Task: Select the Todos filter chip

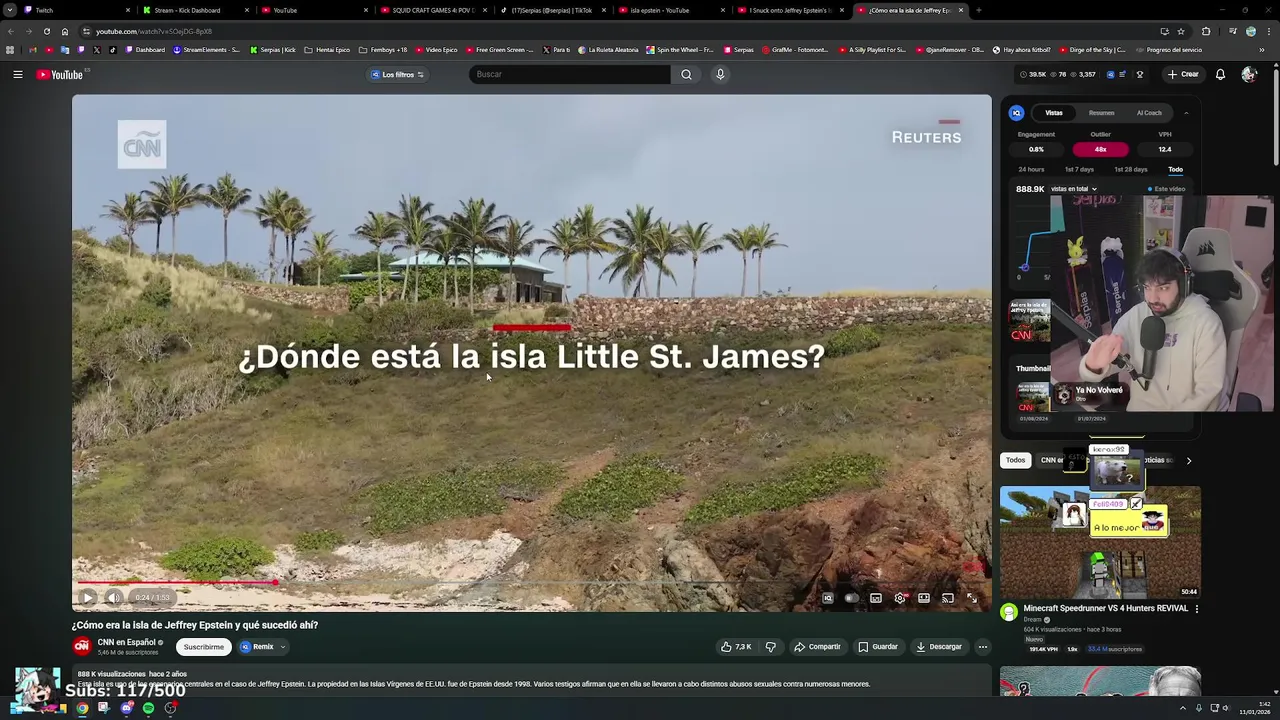Action: [x=1015, y=460]
